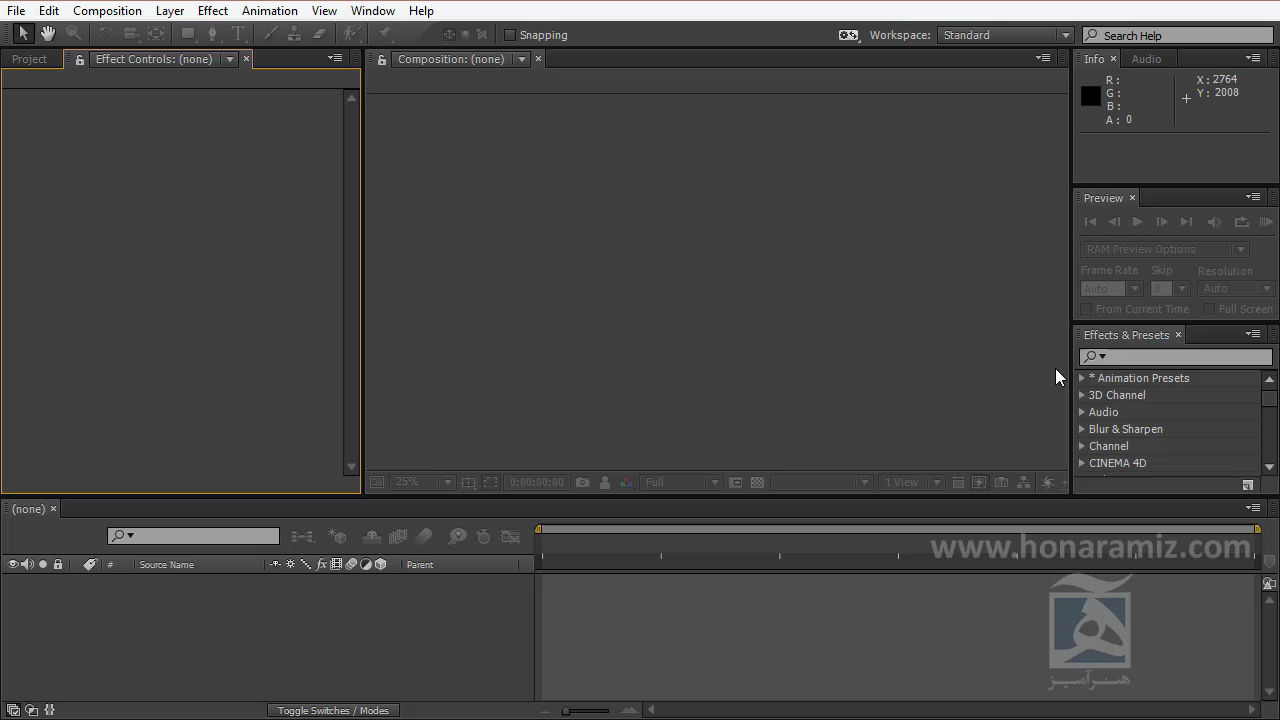This screenshot has width=1280, height=720.
Task: Click the create new animation preset icon
Action: click(1248, 485)
